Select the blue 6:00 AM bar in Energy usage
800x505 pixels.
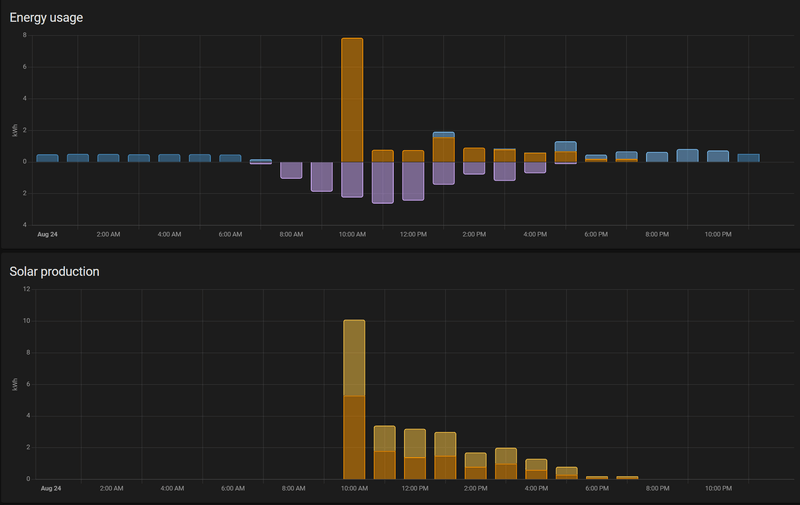(x=230, y=158)
